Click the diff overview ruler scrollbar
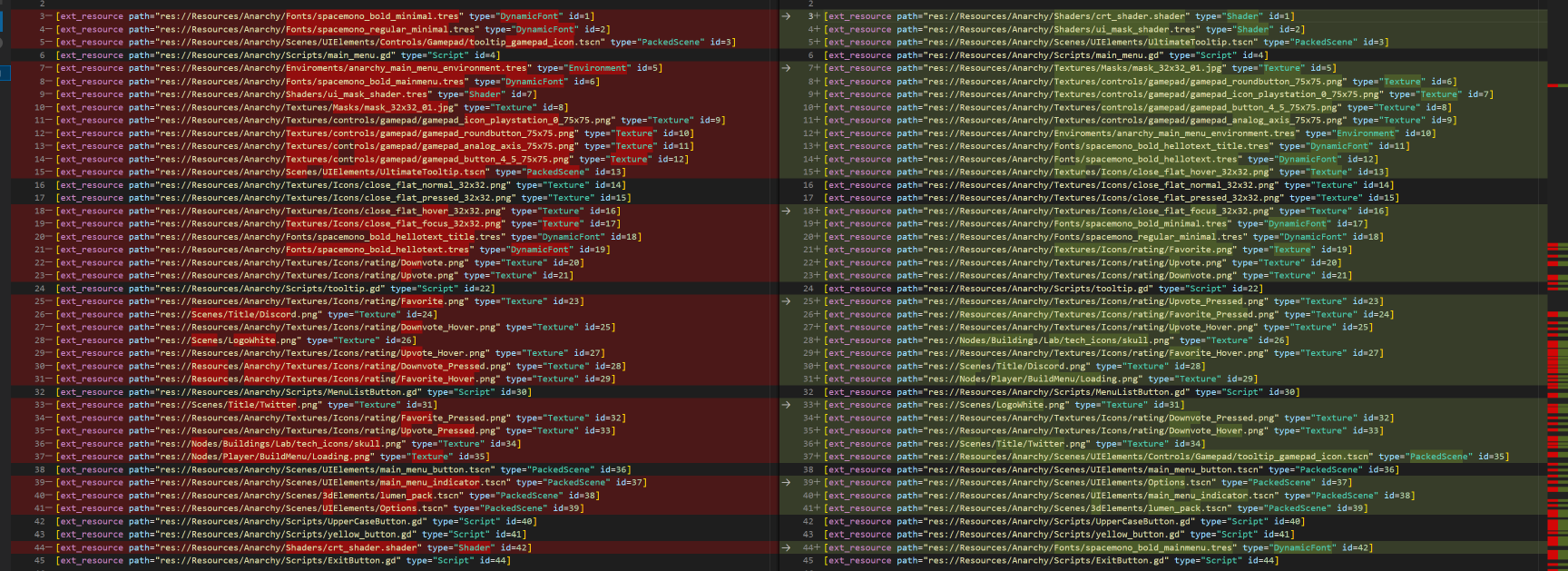The image size is (1568, 571). pos(1557,285)
